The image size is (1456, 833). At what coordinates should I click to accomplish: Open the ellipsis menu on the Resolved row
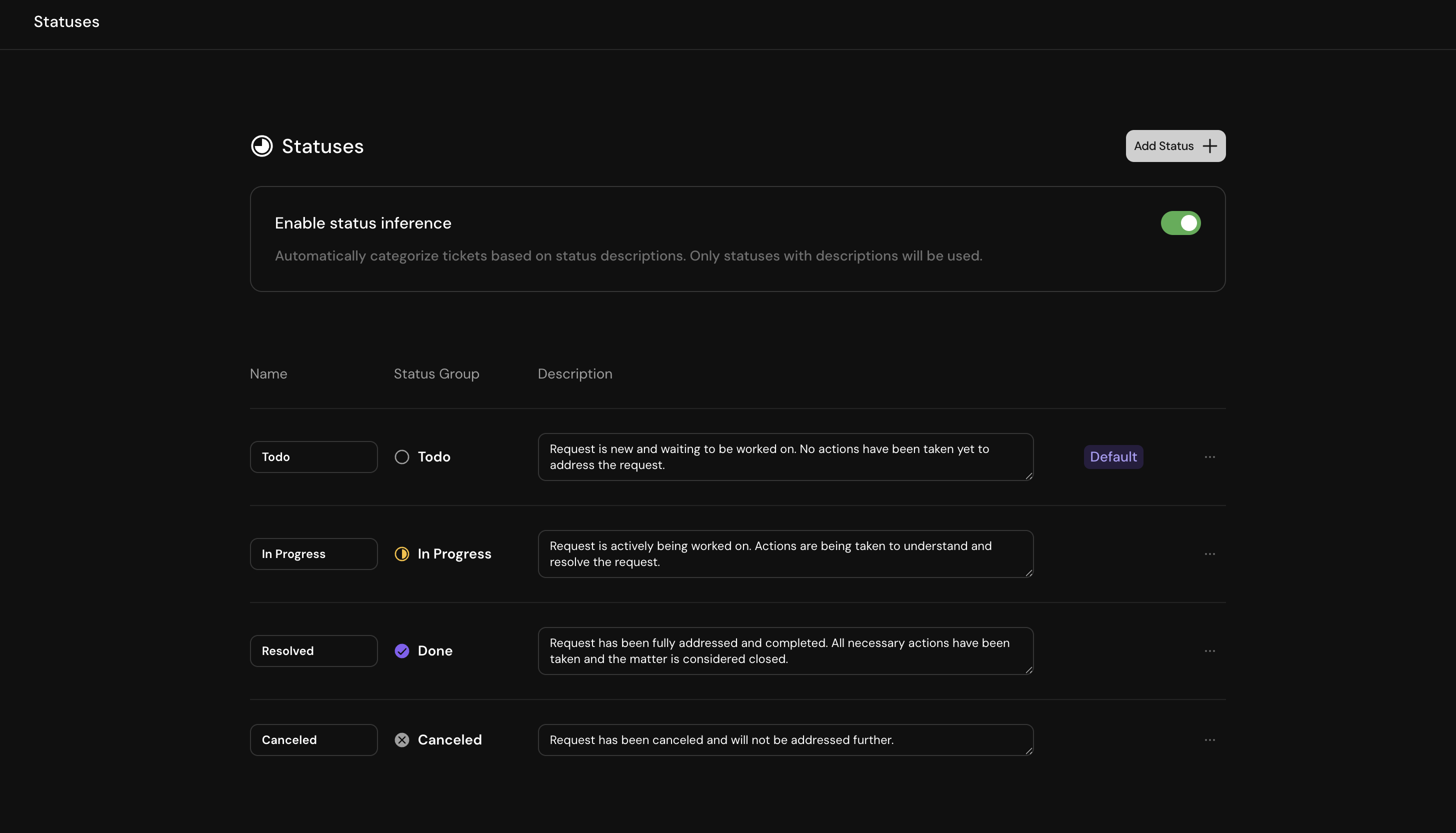point(1209,650)
